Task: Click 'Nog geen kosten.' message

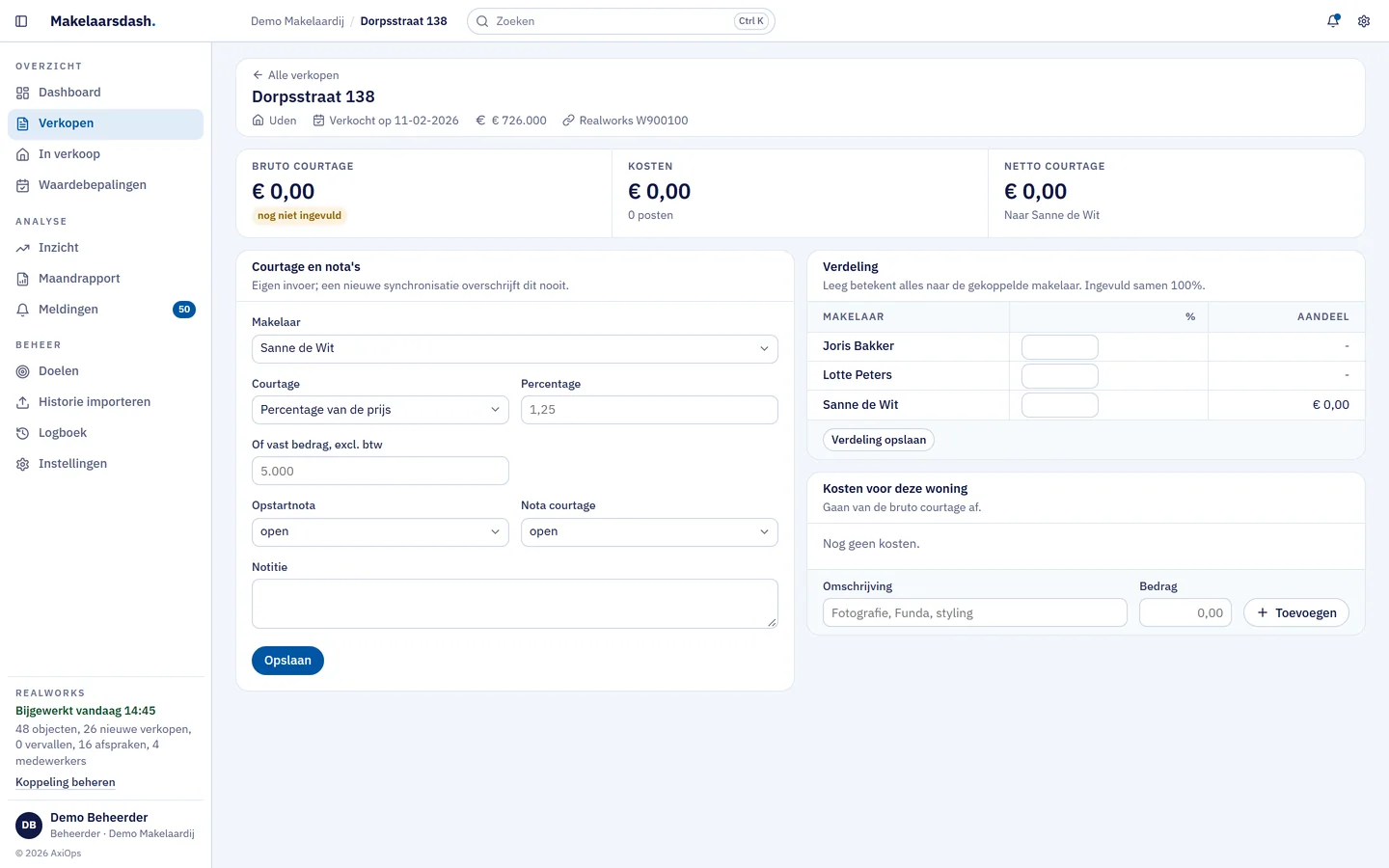Action: click(x=871, y=544)
